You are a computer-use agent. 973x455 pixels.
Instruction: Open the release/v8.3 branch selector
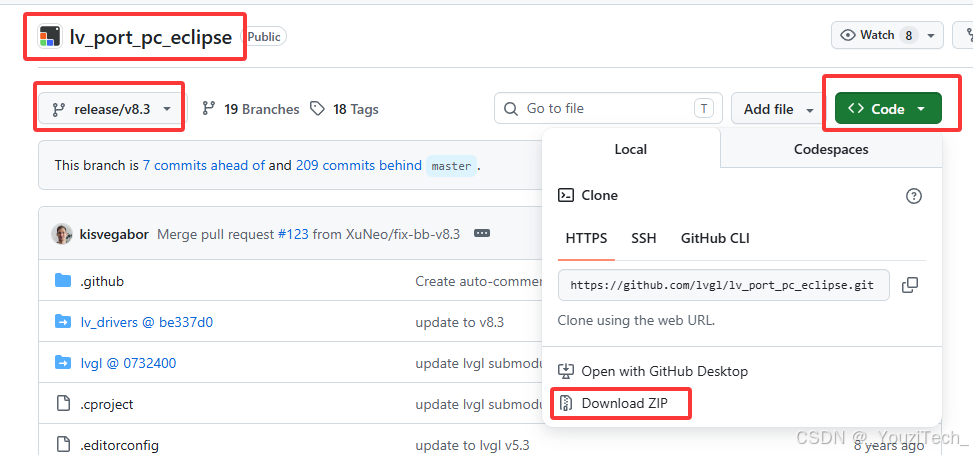[112, 109]
